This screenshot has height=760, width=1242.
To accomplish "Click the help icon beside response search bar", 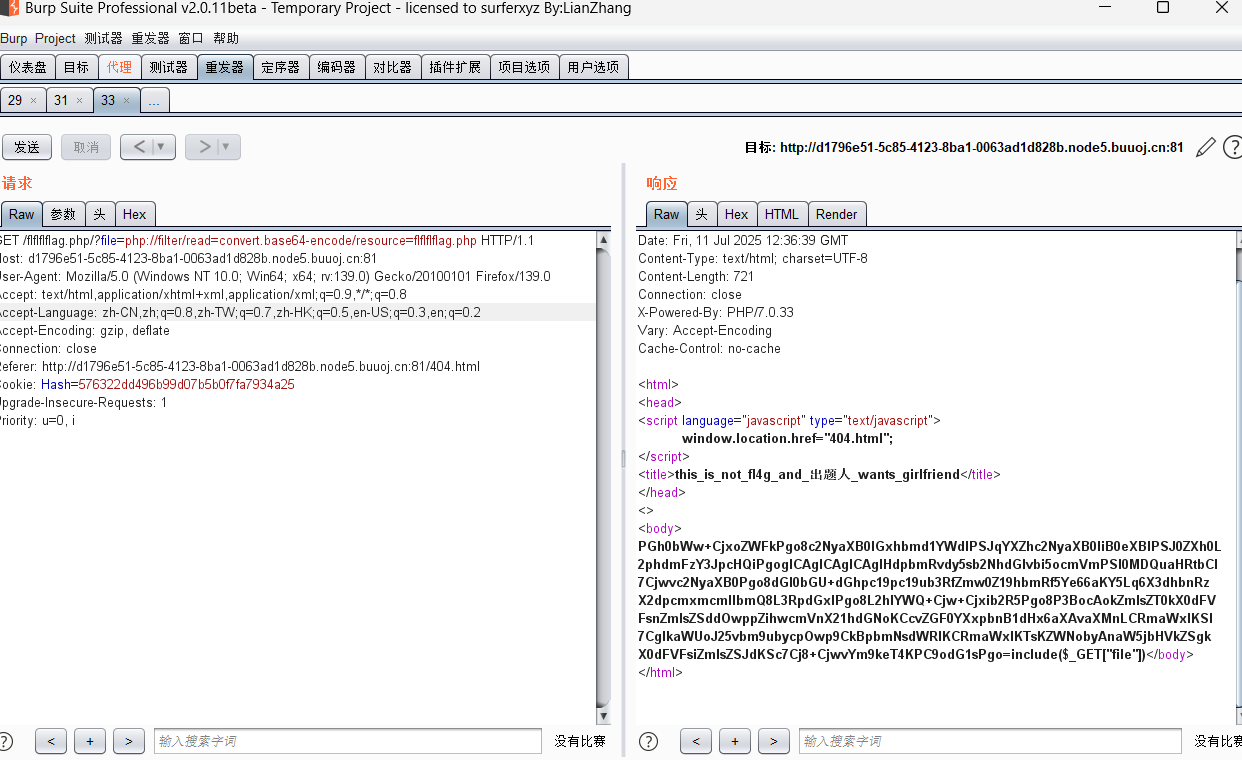I will [x=649, y=741].
